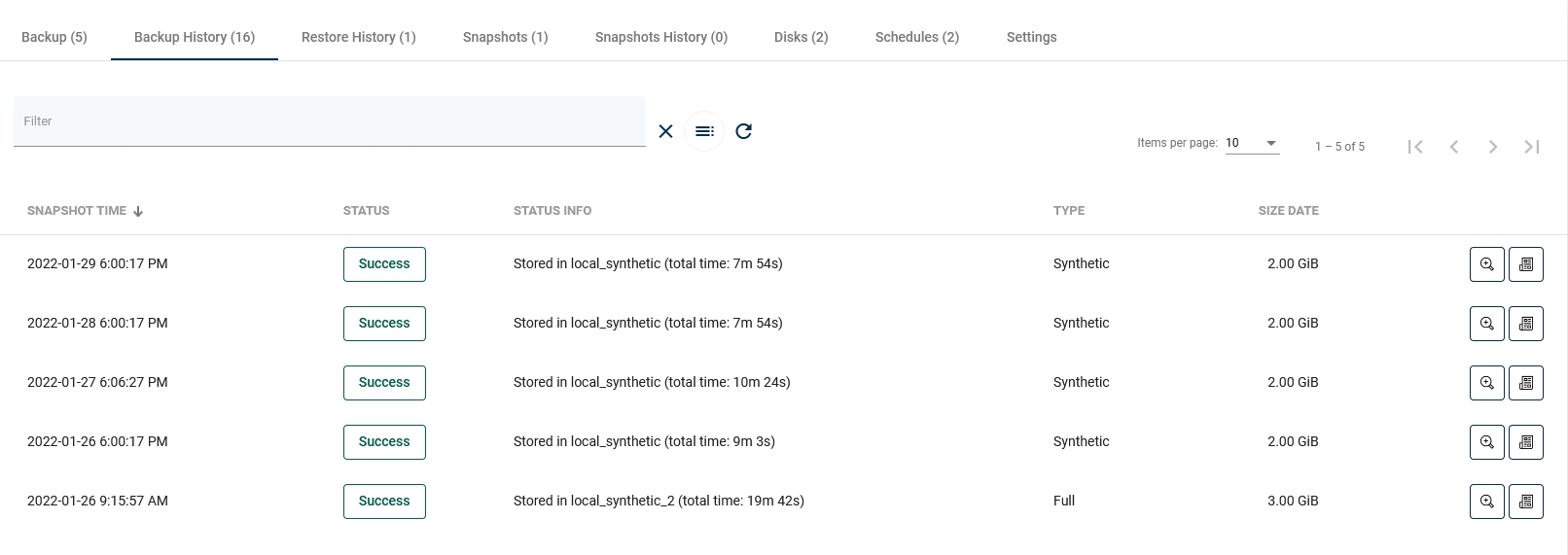Jump to the last page of results
1568x555 pixels.
[1531, 147]
